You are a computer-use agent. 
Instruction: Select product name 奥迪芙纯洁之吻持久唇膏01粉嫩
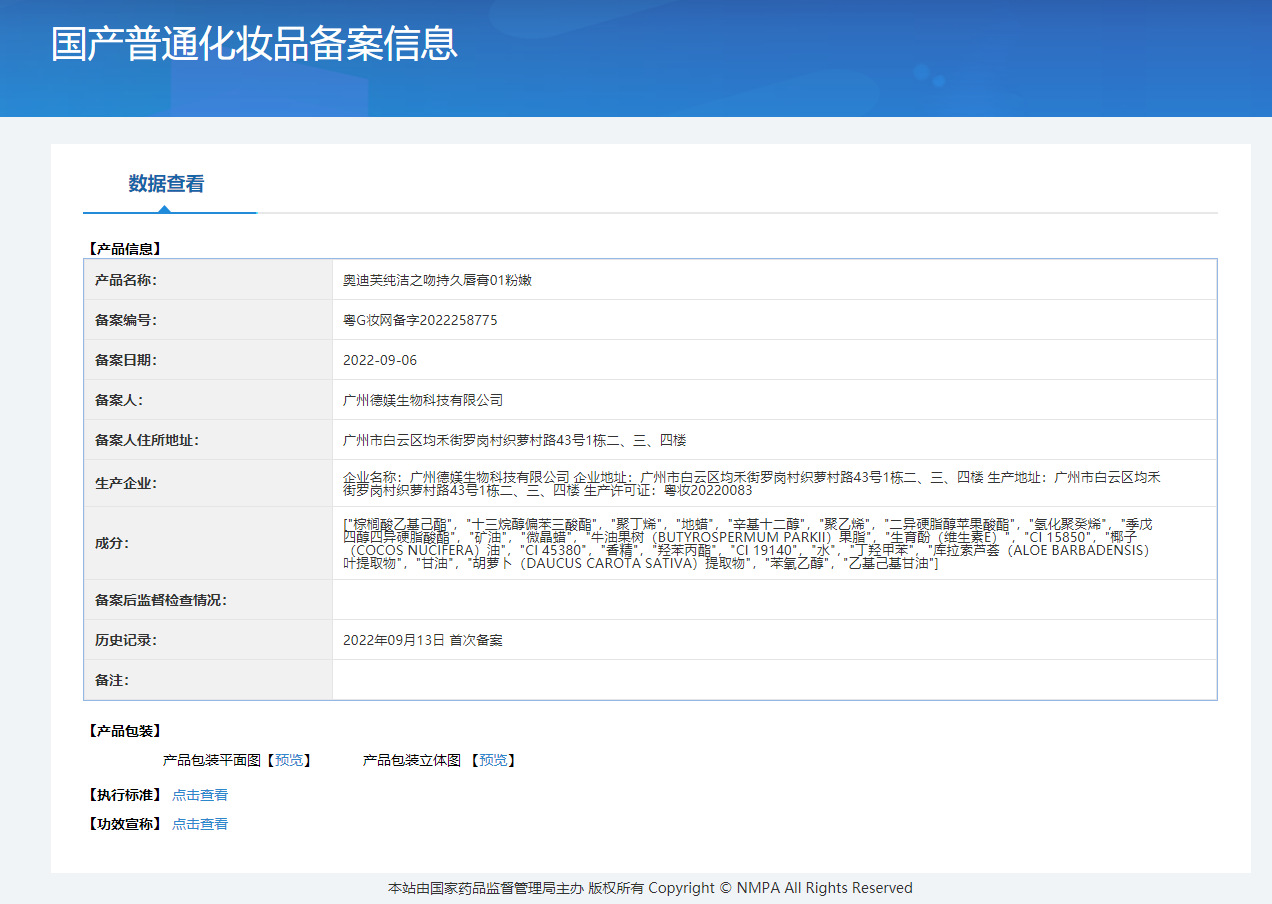tap(437, 280)
